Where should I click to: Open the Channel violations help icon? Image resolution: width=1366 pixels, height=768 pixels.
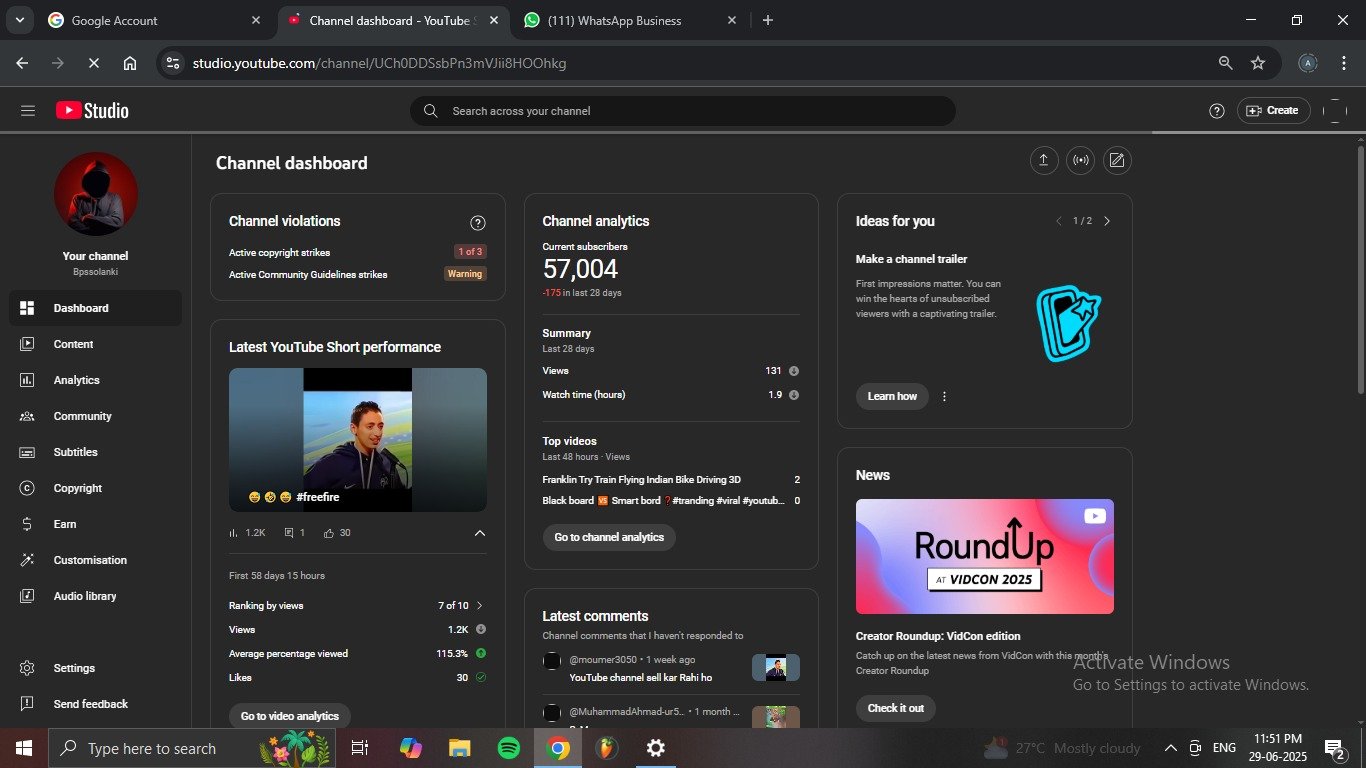[478, 223]
